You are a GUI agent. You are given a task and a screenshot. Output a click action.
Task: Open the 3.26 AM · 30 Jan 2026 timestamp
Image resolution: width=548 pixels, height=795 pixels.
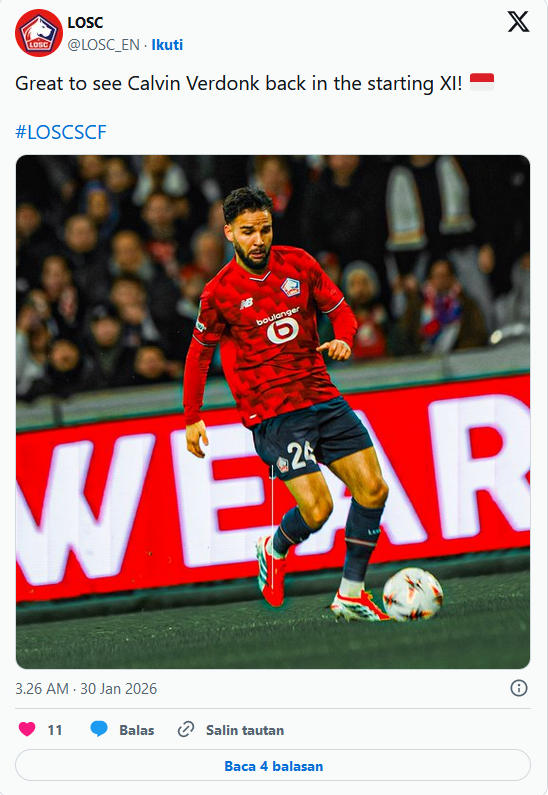pos(86,689)
